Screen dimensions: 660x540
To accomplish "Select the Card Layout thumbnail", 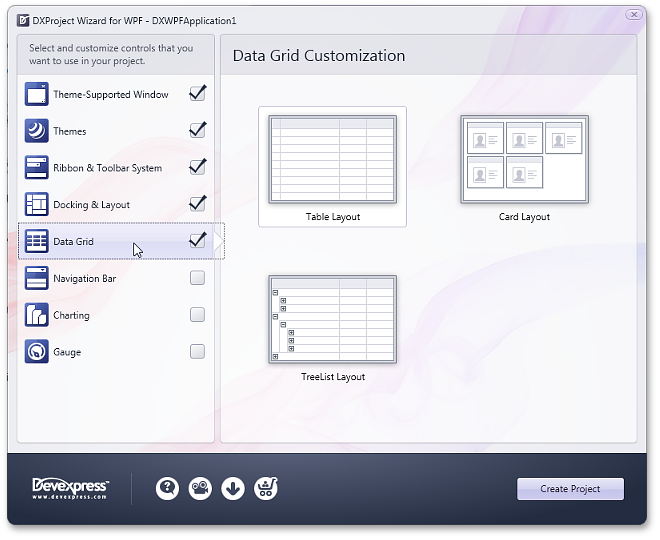I will [x=524, y=160].
